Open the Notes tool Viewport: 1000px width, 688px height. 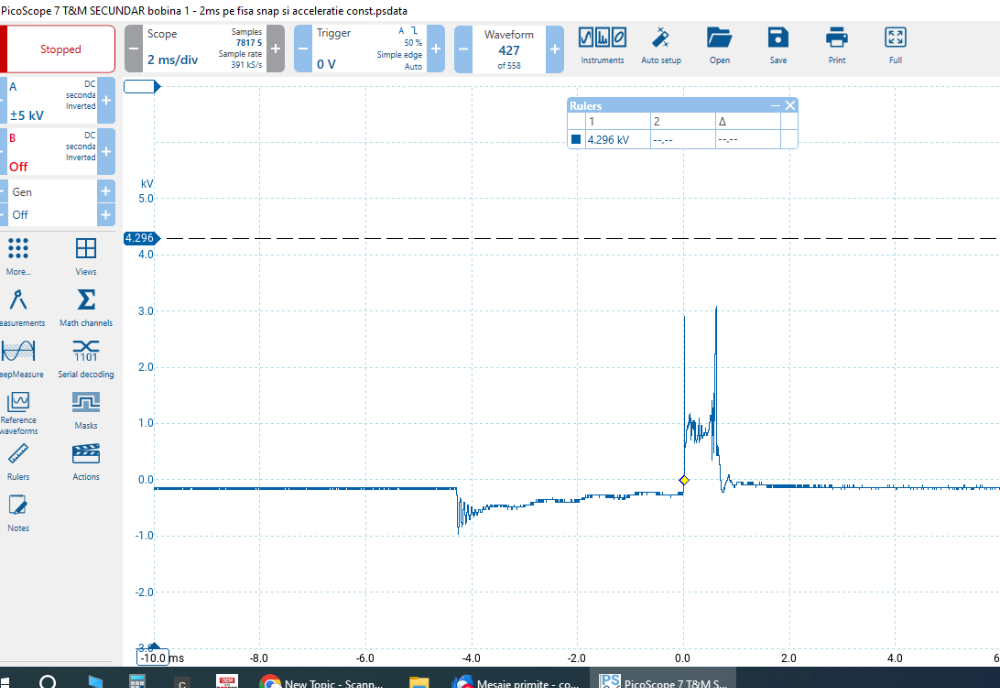coord(18,512)
